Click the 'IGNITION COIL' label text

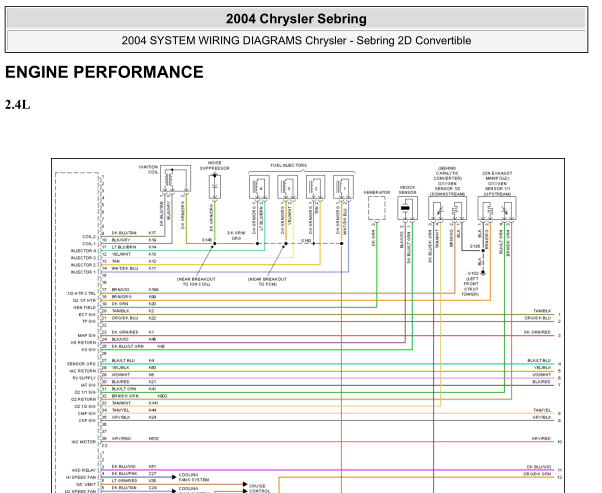pos(149,169)
